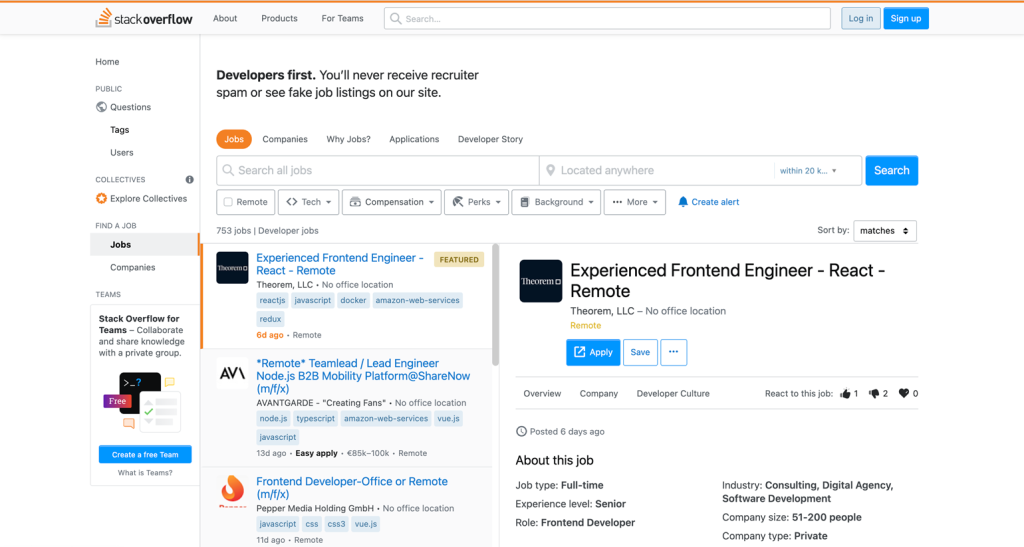
Task: Switch to the Companies tab
Action: coord(285,139)
